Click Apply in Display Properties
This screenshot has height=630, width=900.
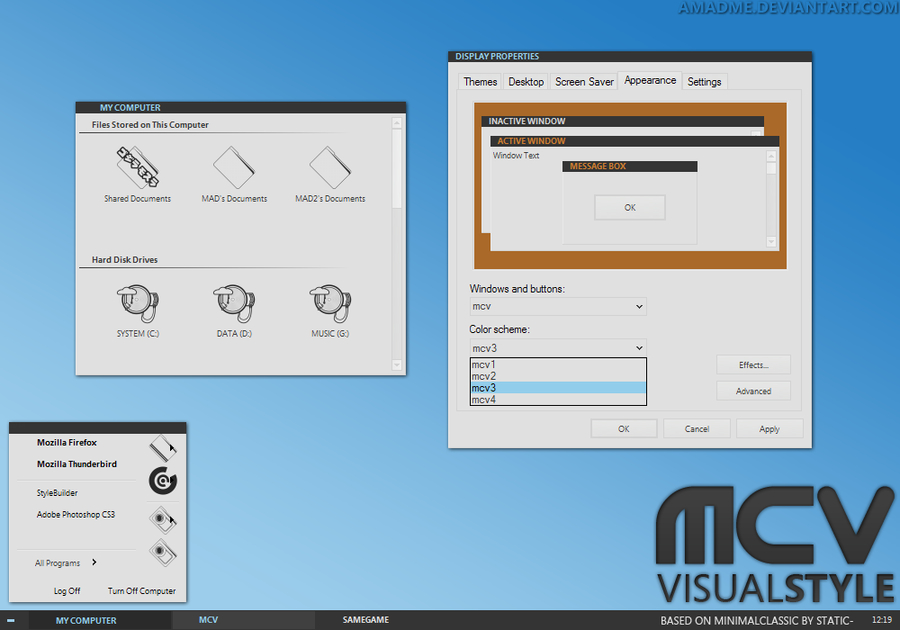click(x=769, y=429)
